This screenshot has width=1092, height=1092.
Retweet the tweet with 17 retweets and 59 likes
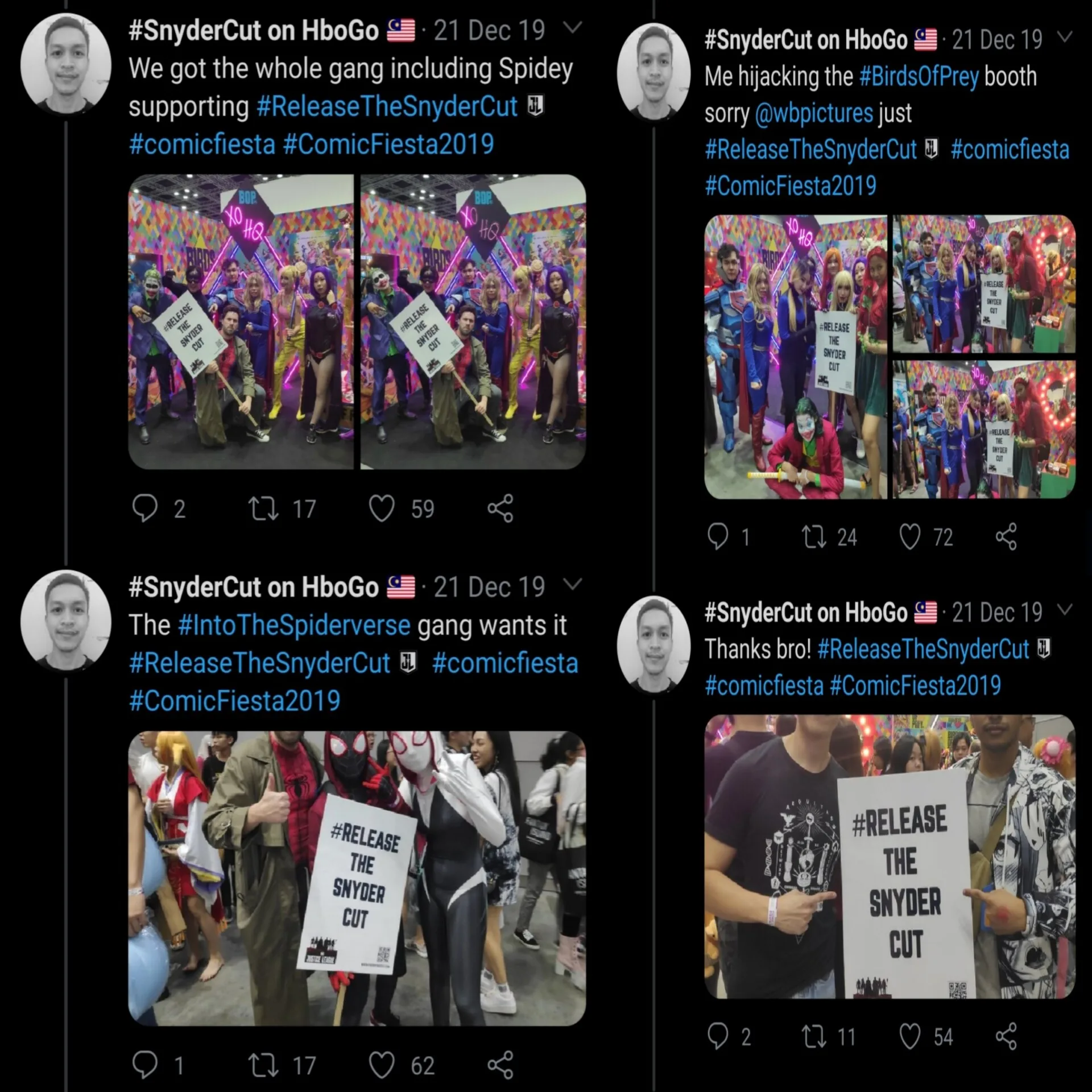263,508
